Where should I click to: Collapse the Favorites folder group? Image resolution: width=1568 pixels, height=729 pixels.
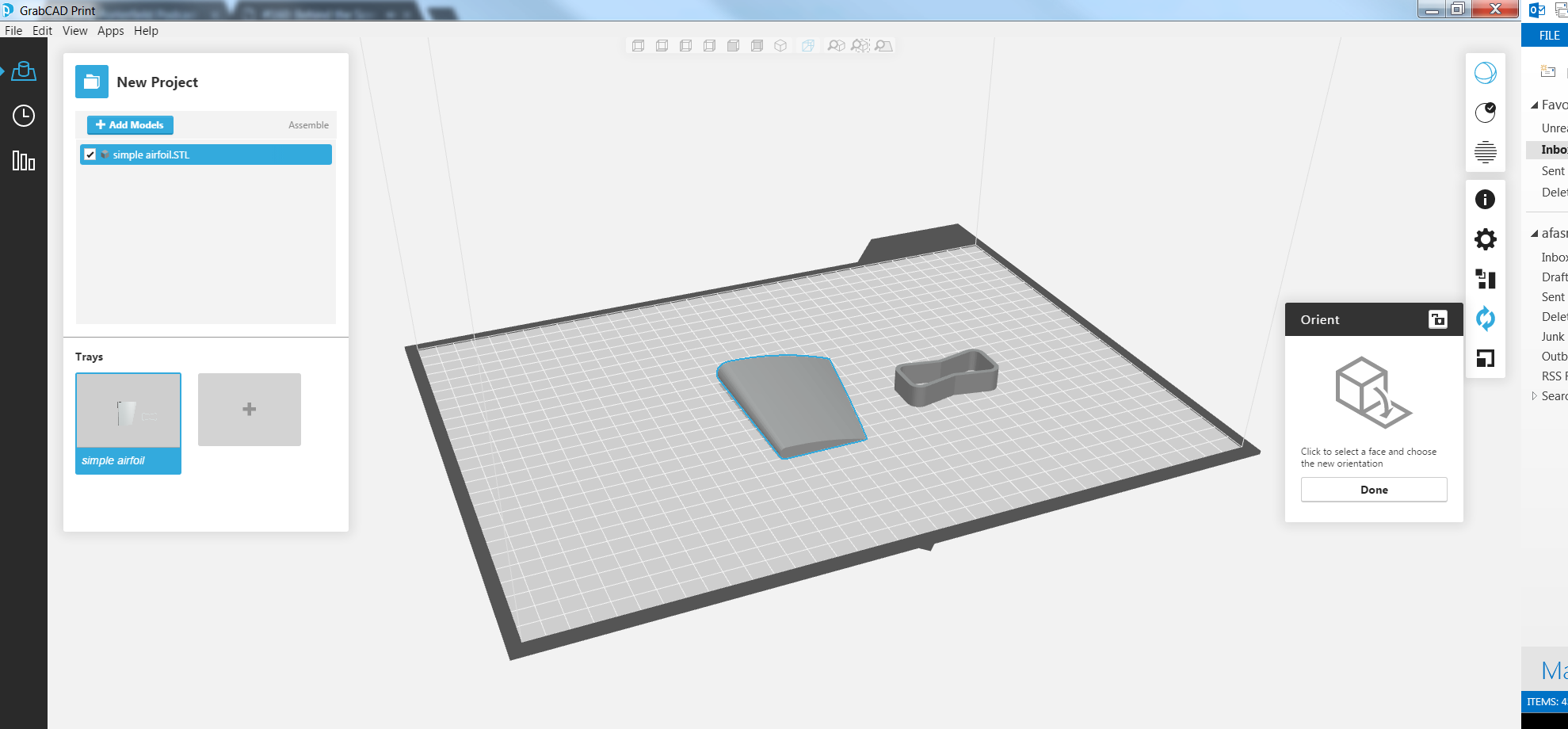[1535, 105]
